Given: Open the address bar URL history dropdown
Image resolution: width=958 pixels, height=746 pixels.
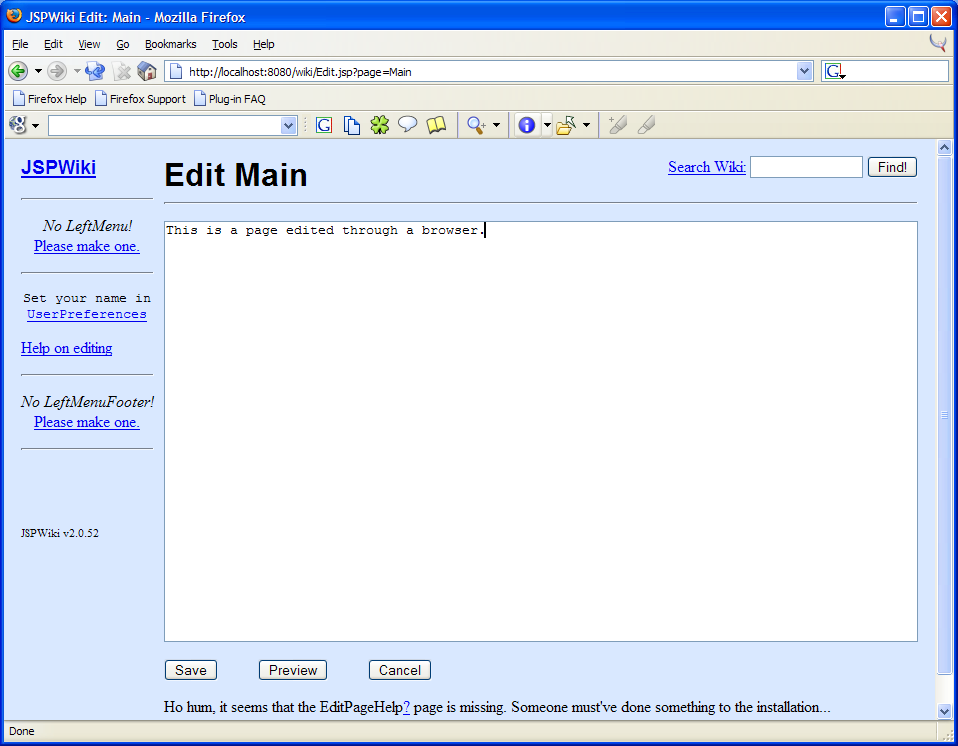Looking at the screenshot, I should click(x=804, y=71).
